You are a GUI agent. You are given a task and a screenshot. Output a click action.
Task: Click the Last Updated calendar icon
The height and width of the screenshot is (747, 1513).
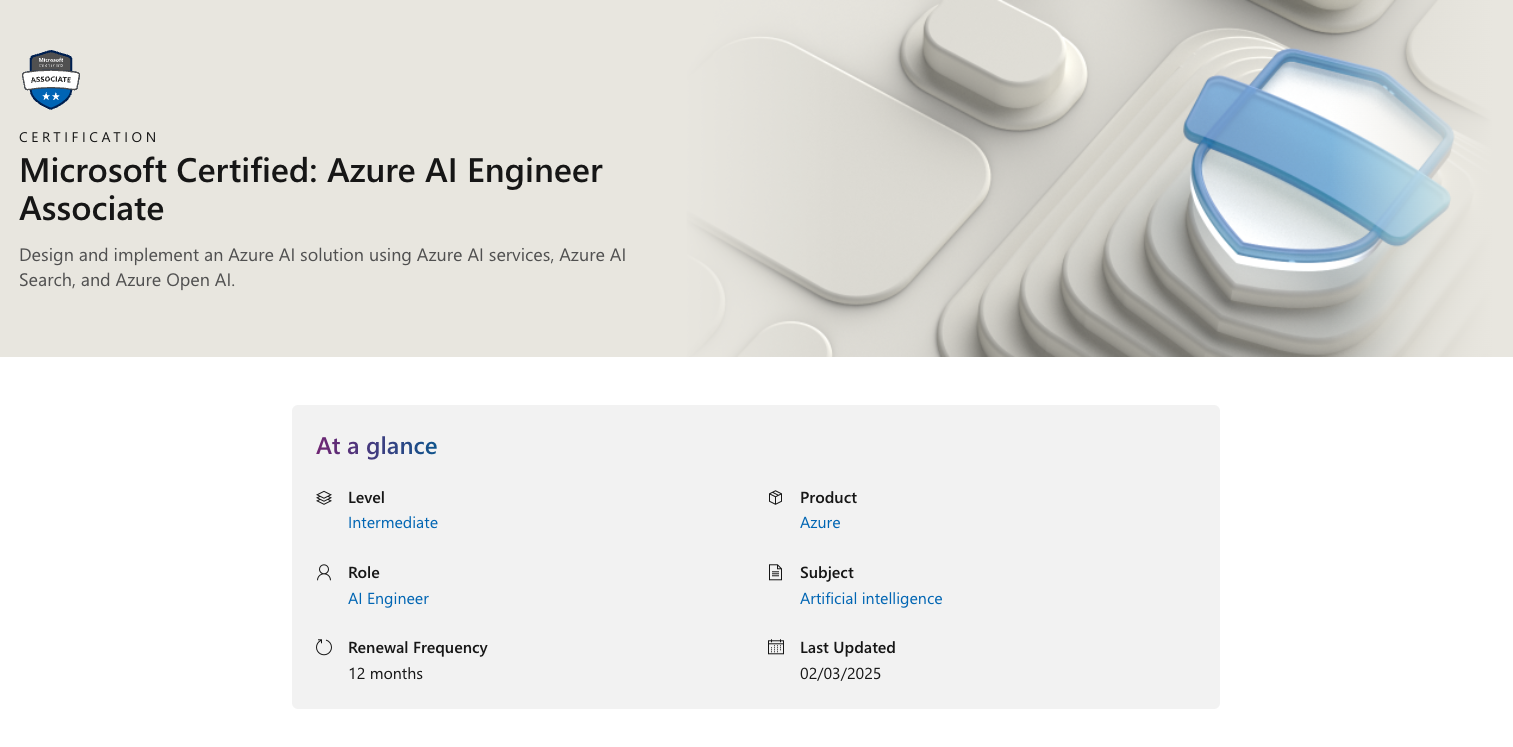[776, 647]
